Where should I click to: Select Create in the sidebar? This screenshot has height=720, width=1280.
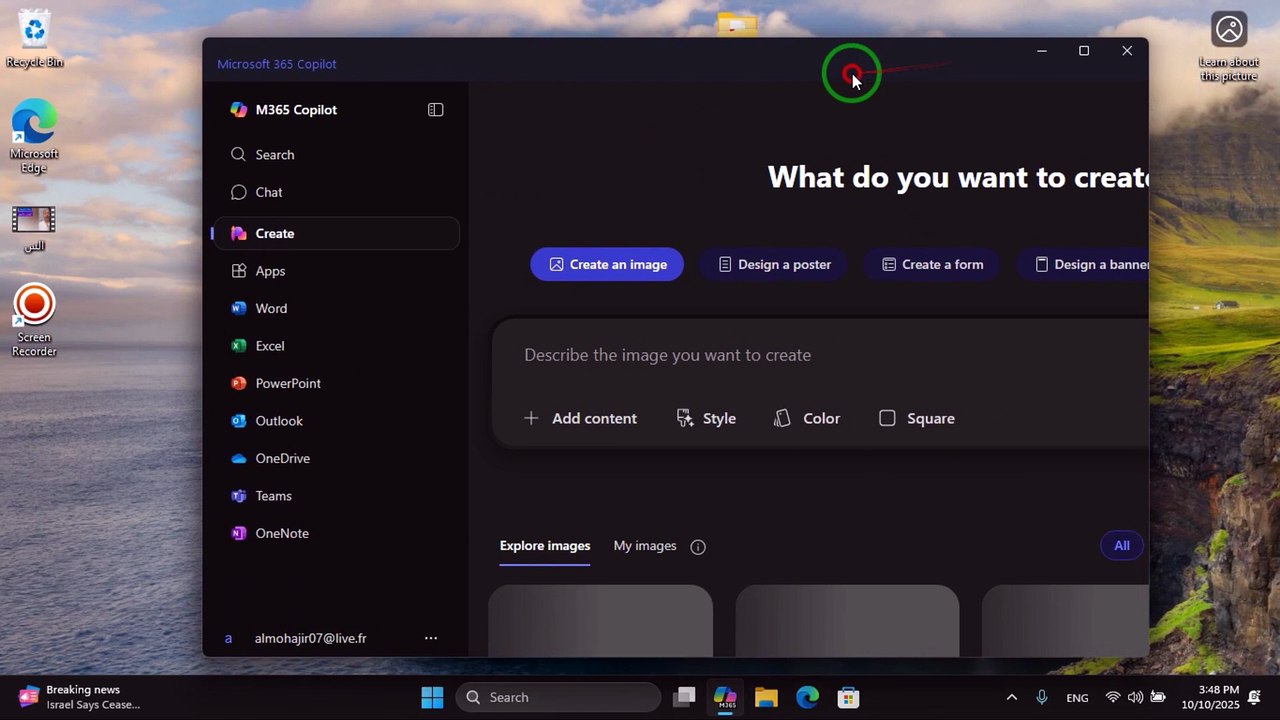335,233
